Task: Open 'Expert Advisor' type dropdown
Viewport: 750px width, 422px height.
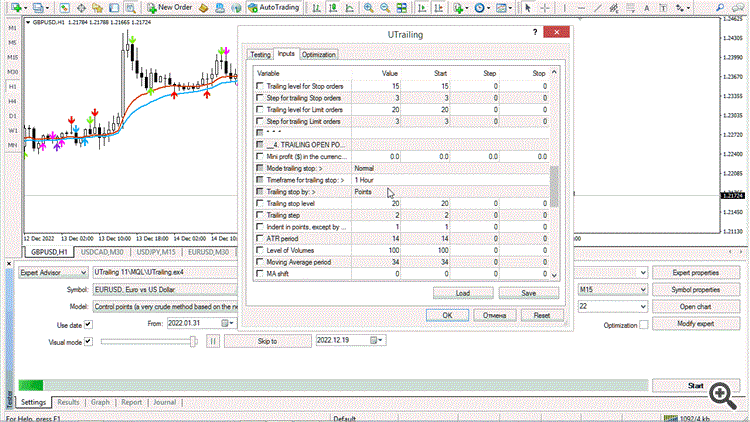Action: click(53, 272)
